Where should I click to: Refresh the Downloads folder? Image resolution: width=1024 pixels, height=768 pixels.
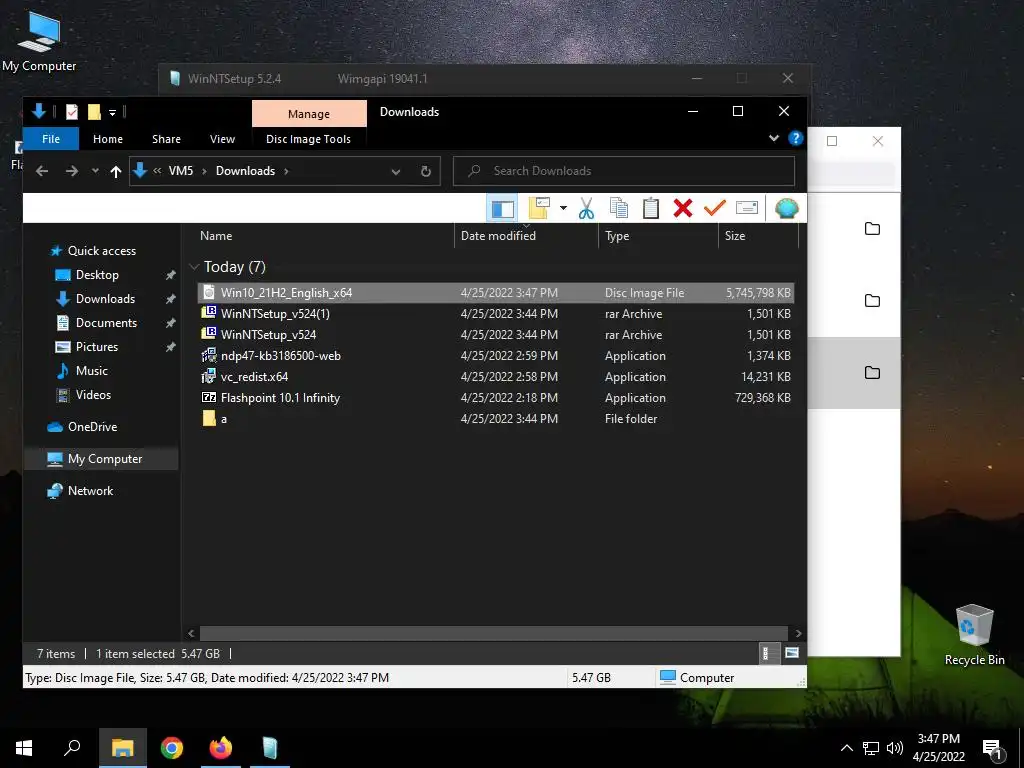(x=426, y=171)
